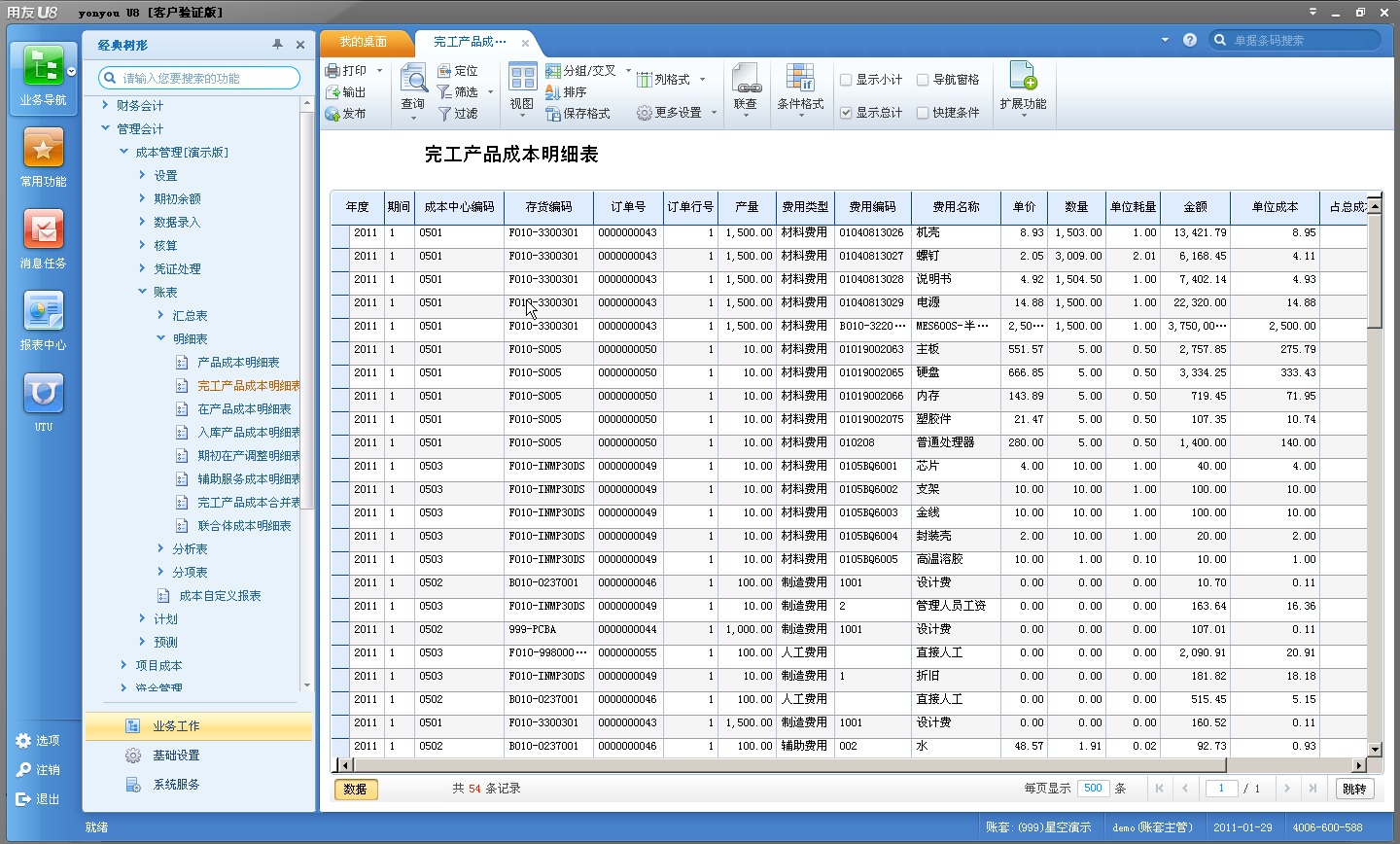Collapse the 管理会计 tree node
The width and height of the screenshot is (1400, 844).
(x=105, y=128)
